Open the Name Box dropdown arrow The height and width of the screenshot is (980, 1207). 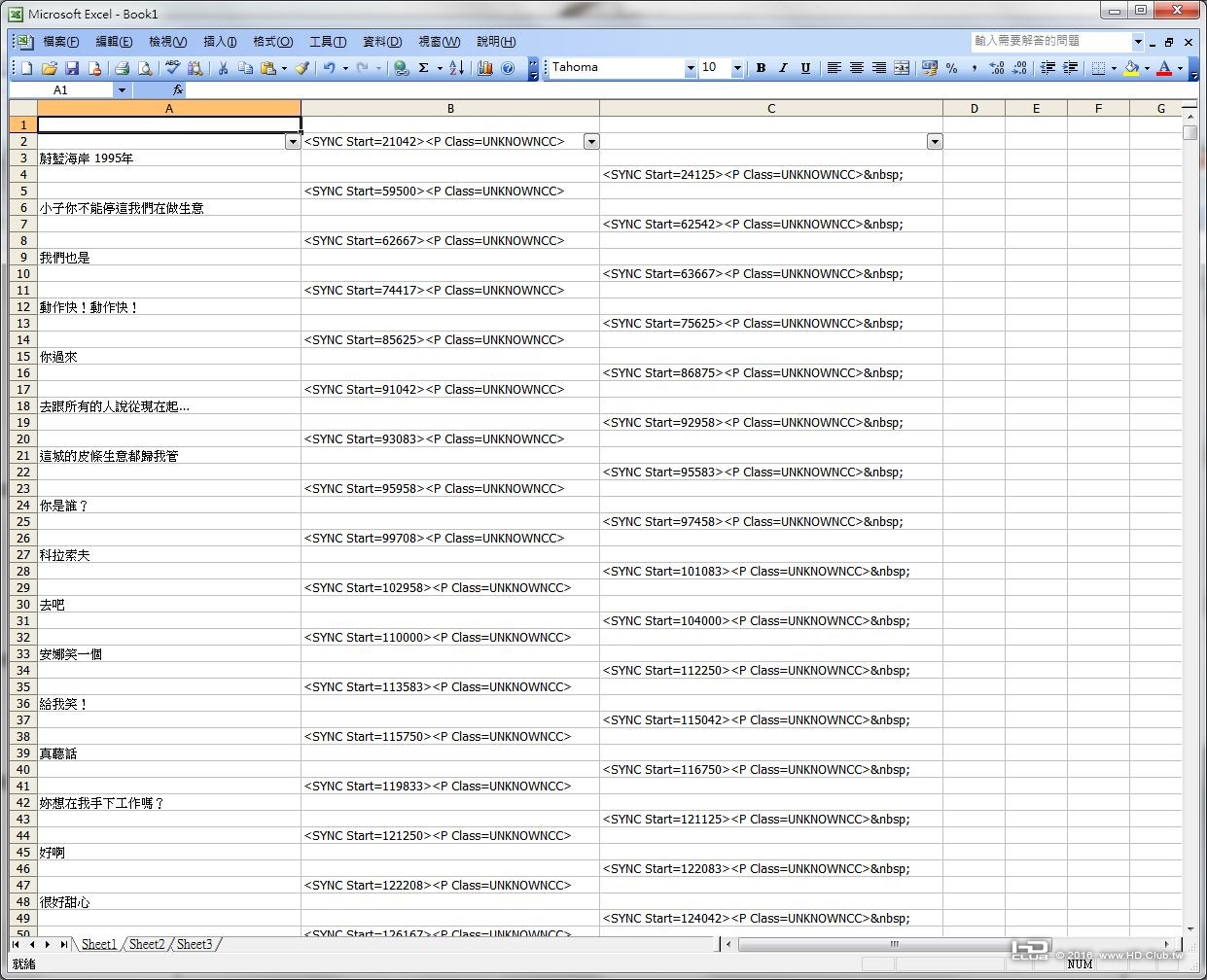pos(122,89)
